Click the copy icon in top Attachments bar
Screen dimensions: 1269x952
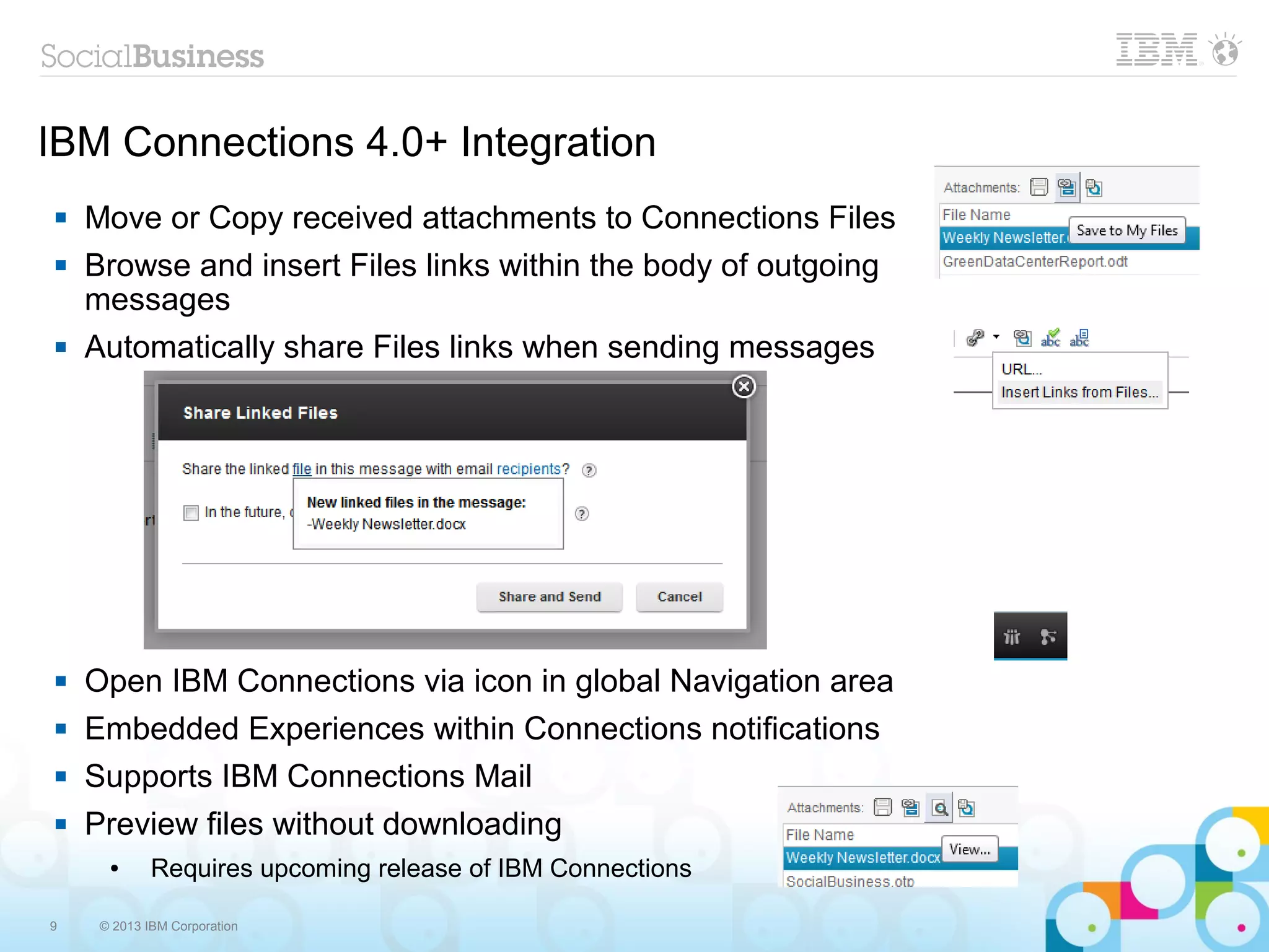1094,187
